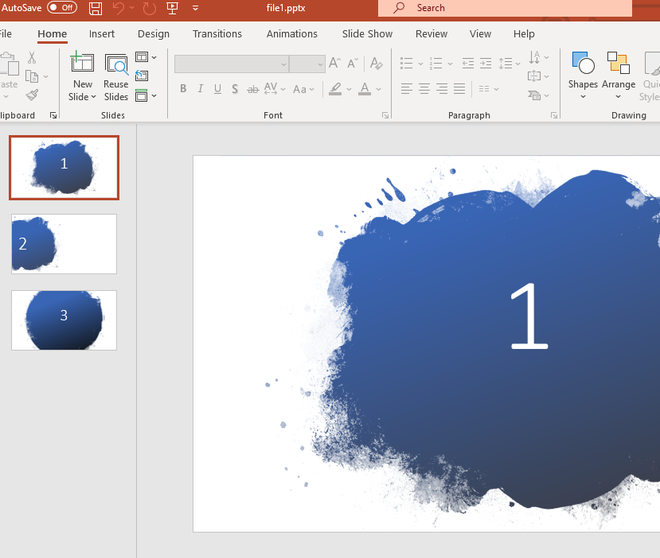Toggle Italic text formatting

pos(200,89)
